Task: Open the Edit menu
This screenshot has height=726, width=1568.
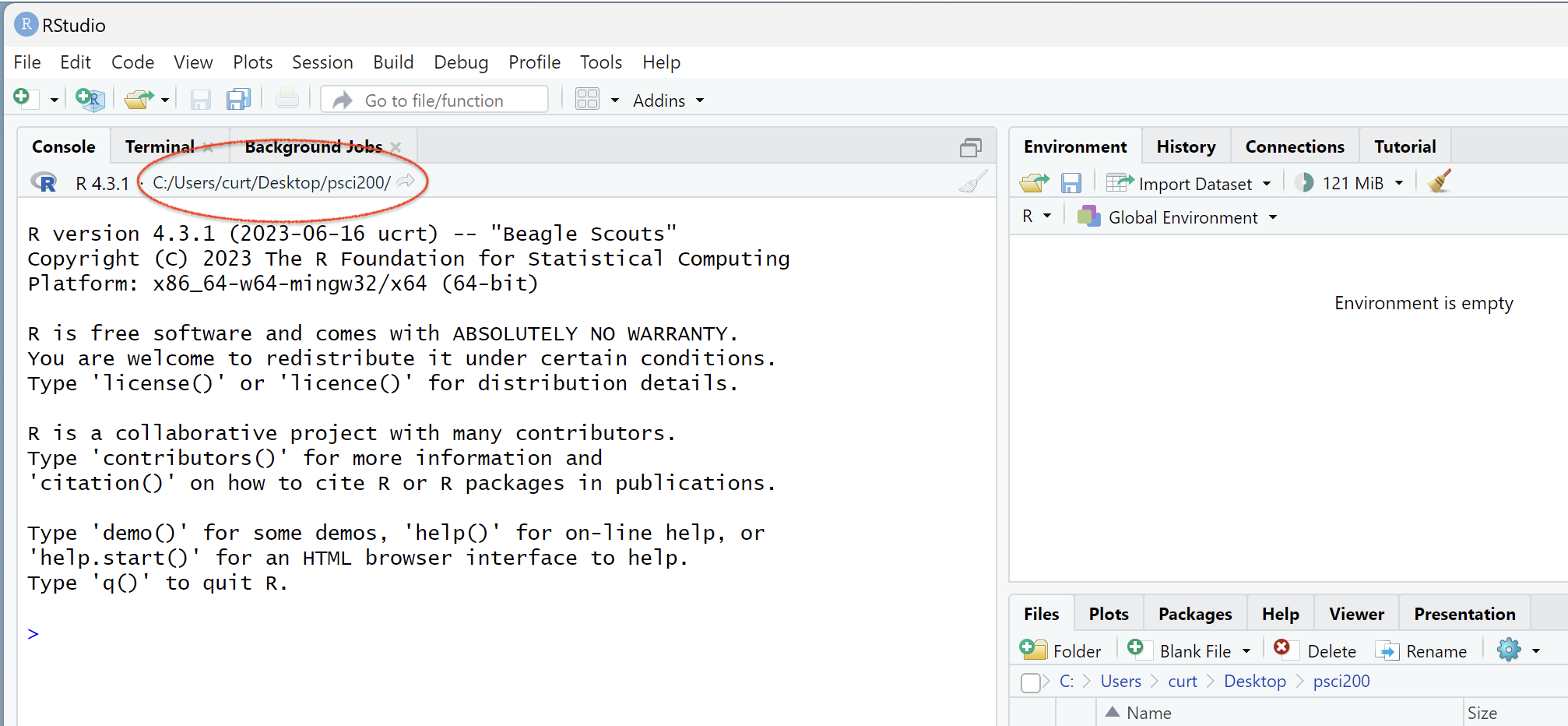Action: point(76,62)
